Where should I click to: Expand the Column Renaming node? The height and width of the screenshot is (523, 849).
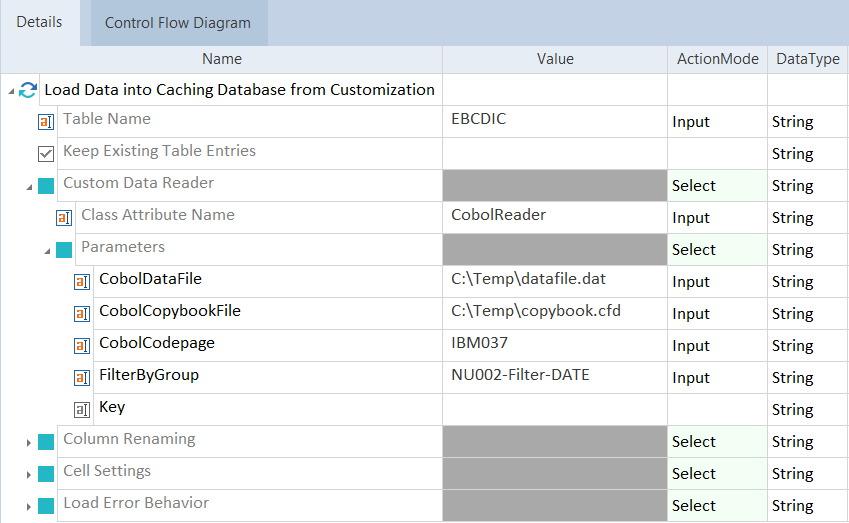(x=28, y=442)
